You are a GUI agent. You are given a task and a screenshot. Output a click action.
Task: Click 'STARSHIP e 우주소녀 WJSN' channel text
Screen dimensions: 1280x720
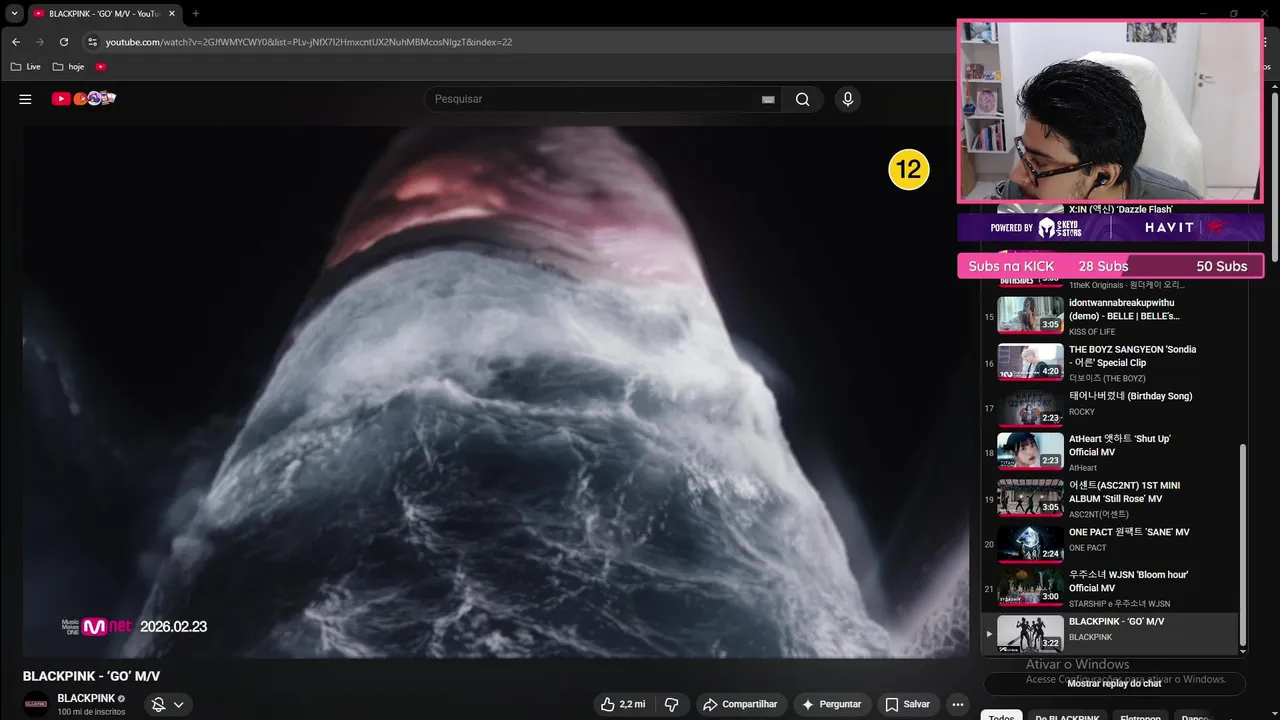coord(1119,604)
